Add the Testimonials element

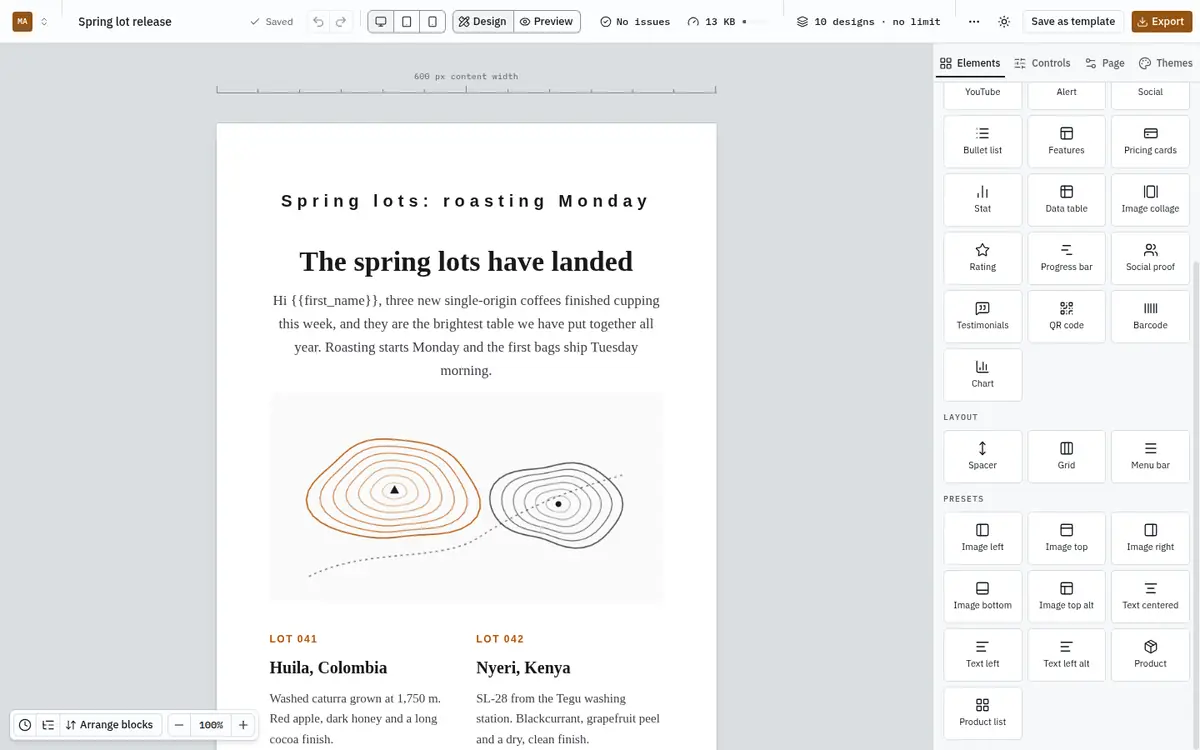983,316
